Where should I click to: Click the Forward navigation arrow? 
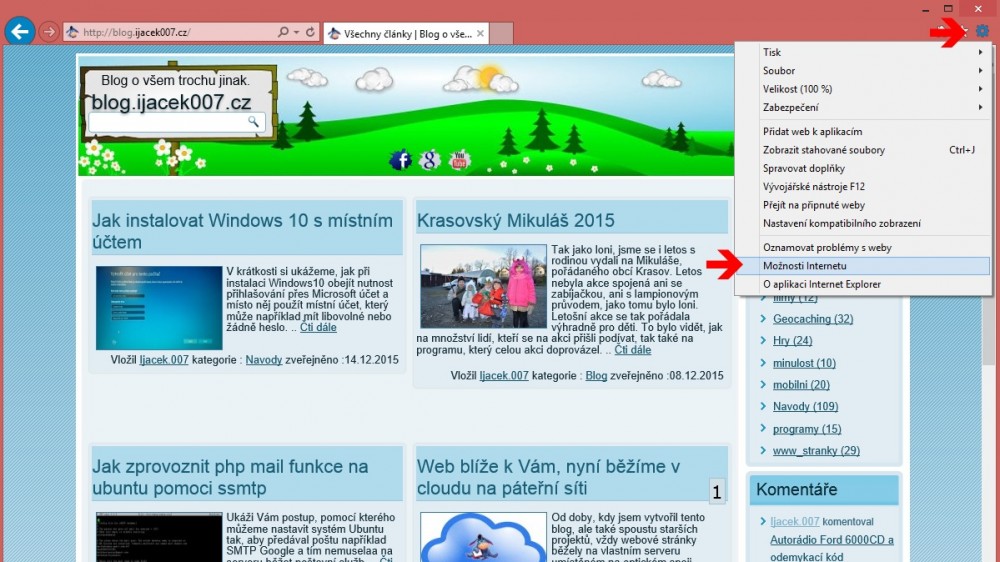click(x=49, y=32)
